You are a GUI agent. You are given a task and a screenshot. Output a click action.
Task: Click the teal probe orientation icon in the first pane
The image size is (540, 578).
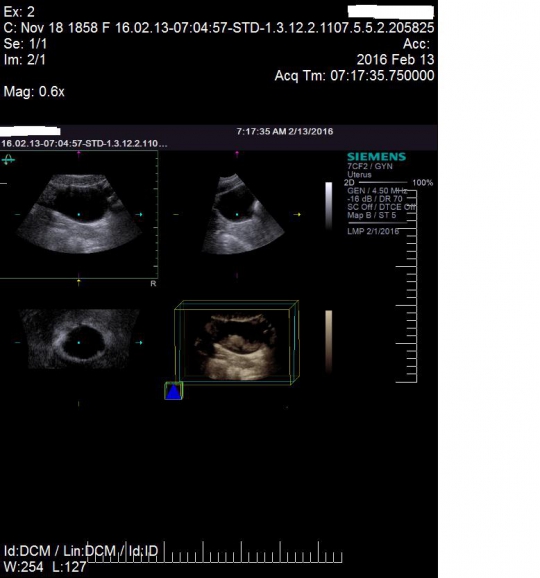[x=8, y=160]
